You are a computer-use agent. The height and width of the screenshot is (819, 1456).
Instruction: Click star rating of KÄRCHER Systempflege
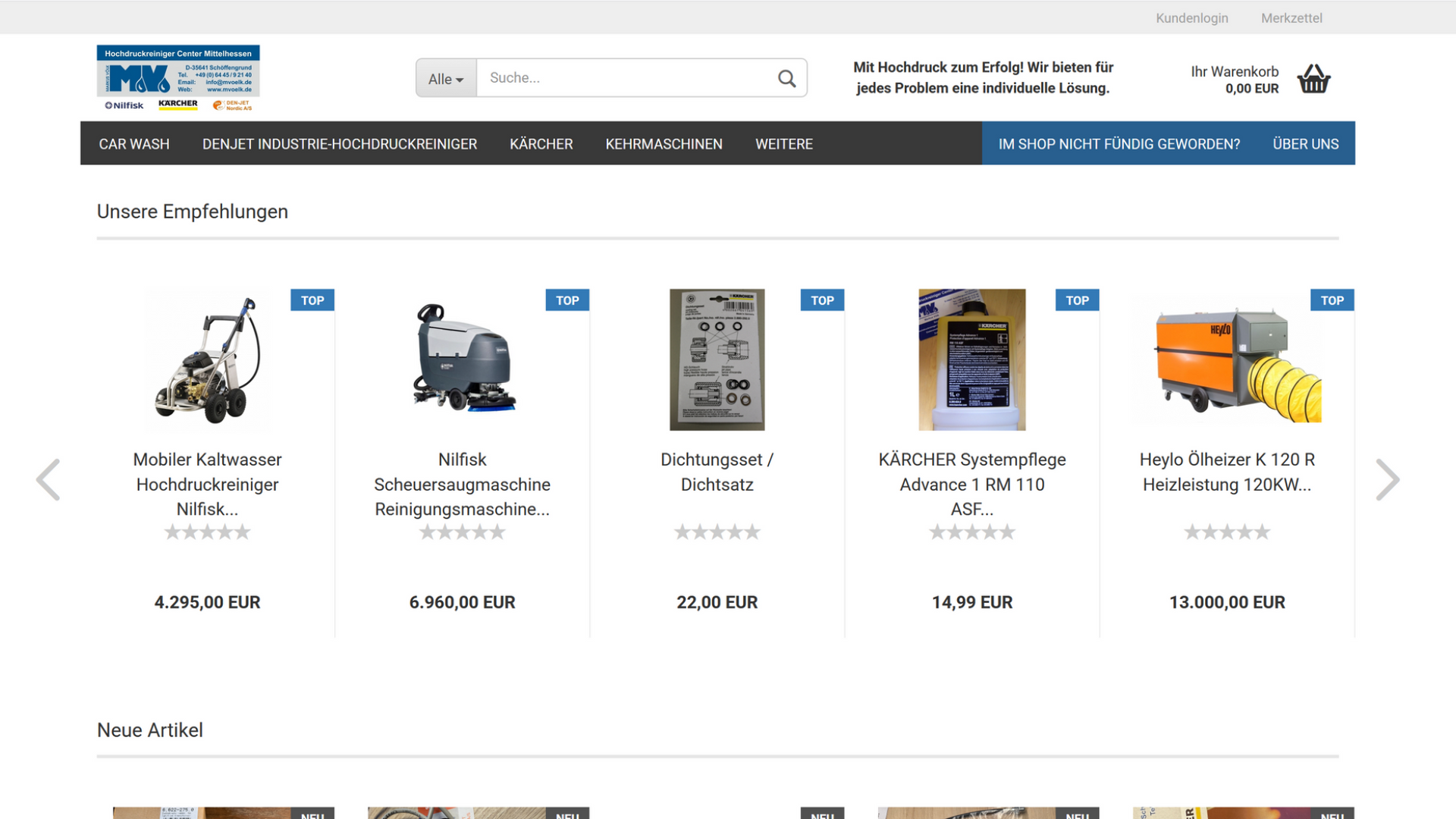point(972,532)
